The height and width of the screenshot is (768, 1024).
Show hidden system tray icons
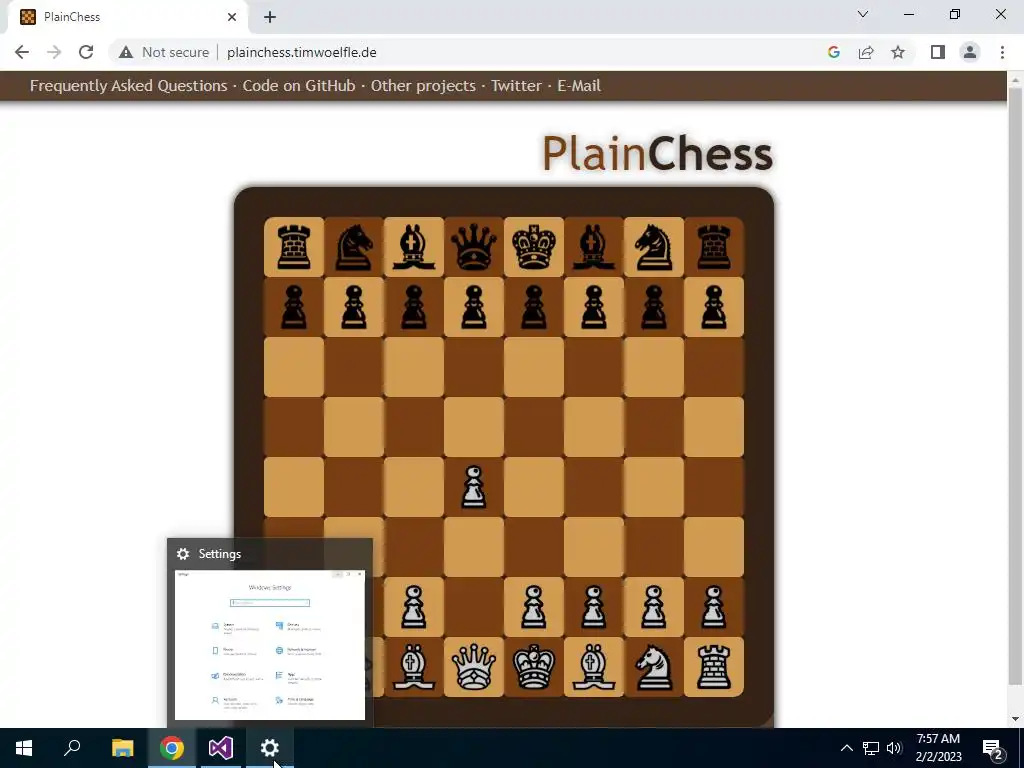click(846, 748)
